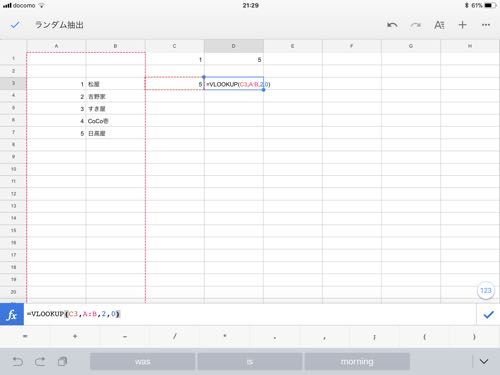The width and height of the screenshot is (500, 375).
Task: Tap the fx function button
Action: (x=12, y=314)
